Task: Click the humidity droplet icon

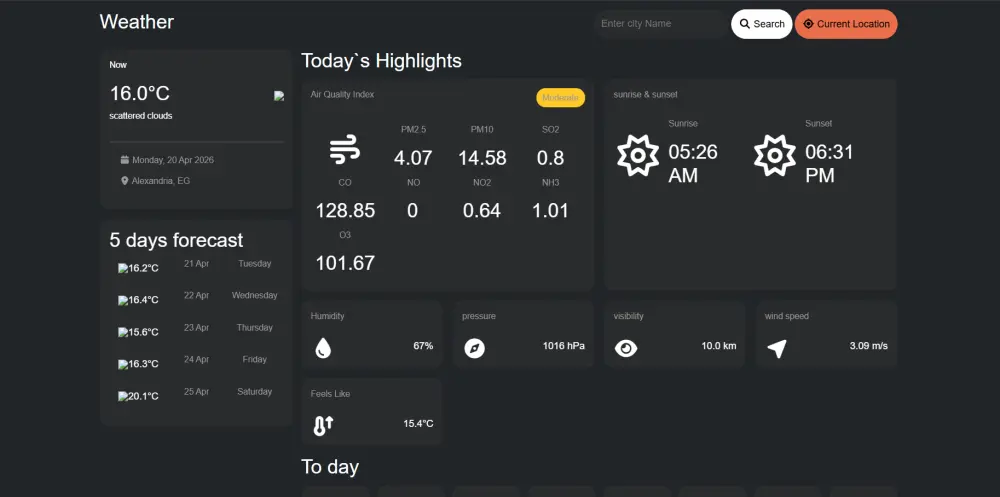Action: point(323,348)
